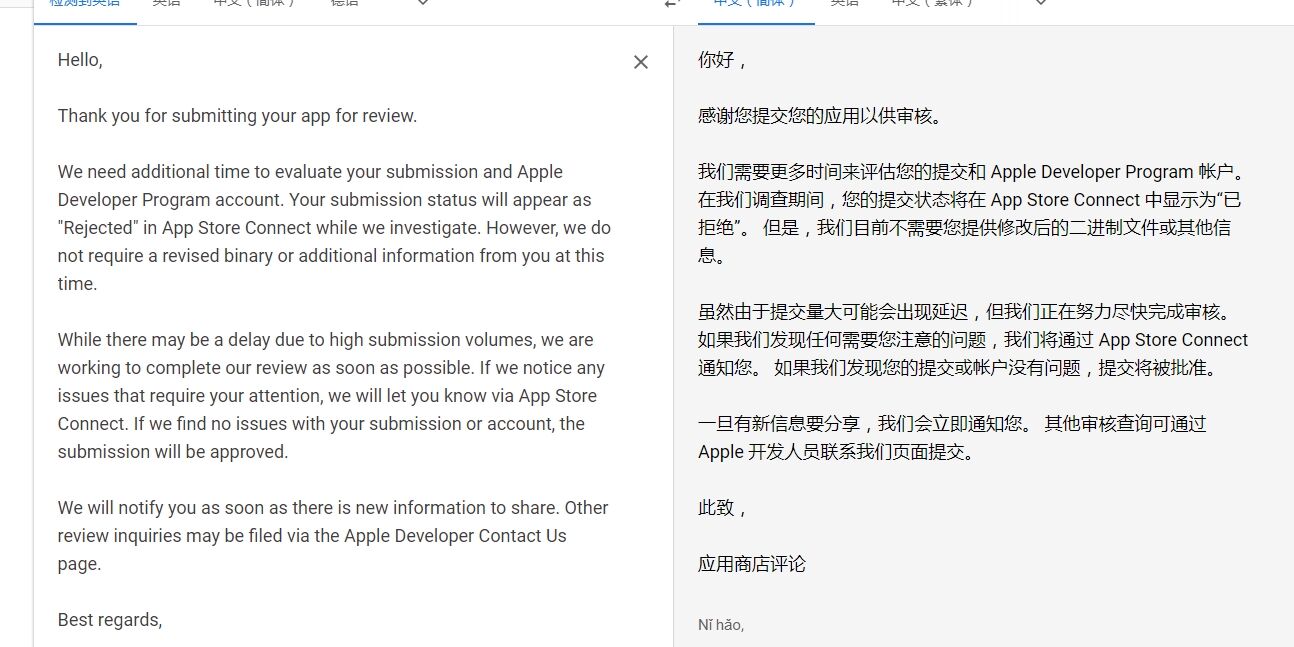The image size is (1294, 647).
Task: Set target language to 英语
Action: pos(844,4)
